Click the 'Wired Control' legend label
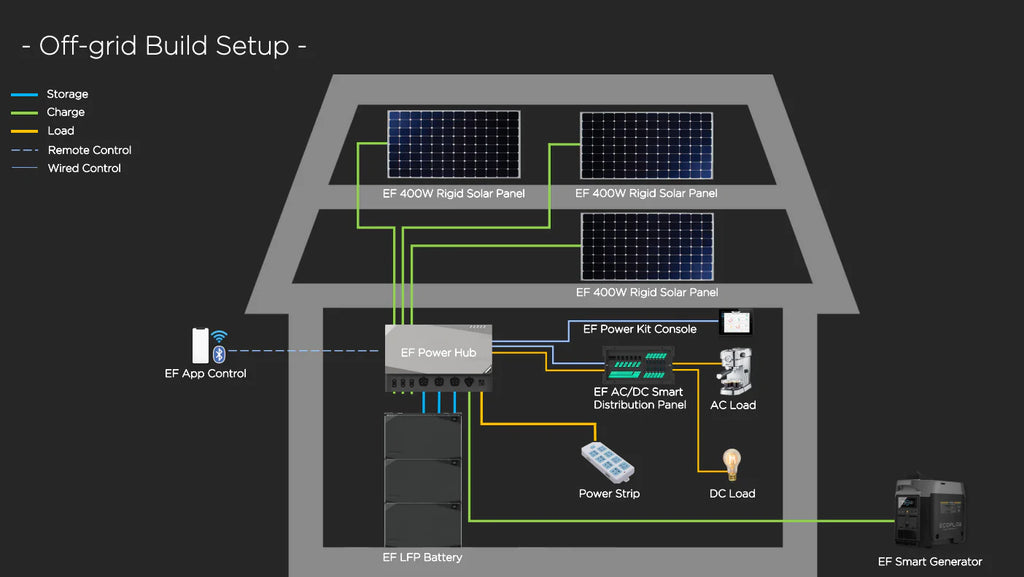This screenshot has width=1024, height=577. [84, 168]
